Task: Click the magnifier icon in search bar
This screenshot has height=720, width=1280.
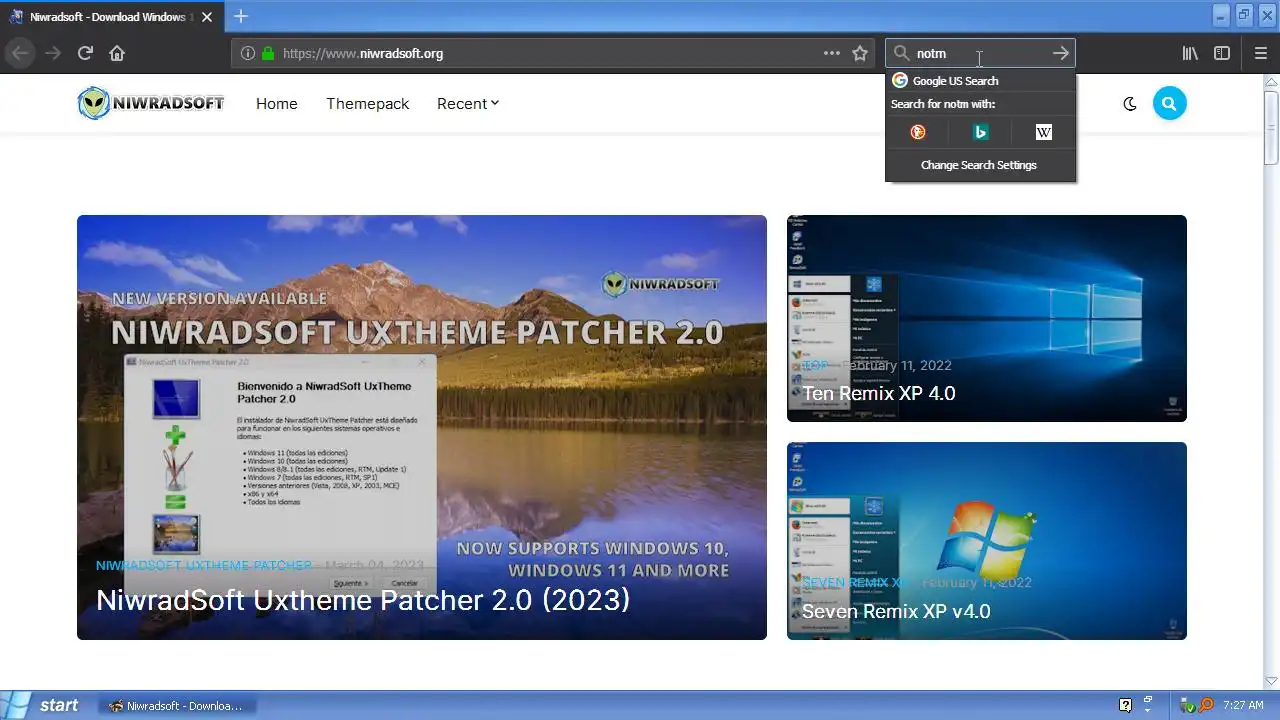Action: click(x=901, y=53)
